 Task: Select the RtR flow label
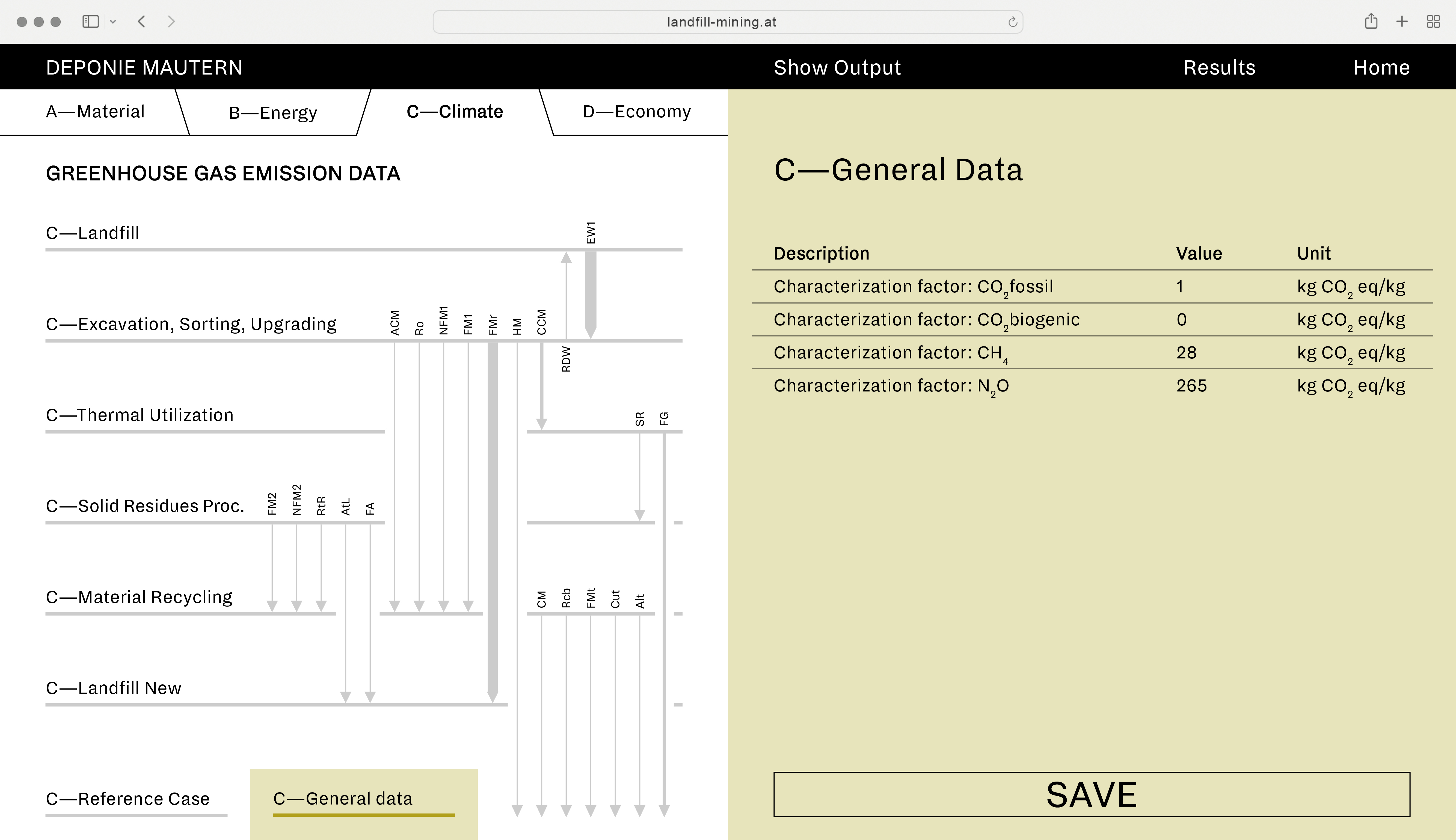click(321, 505)
